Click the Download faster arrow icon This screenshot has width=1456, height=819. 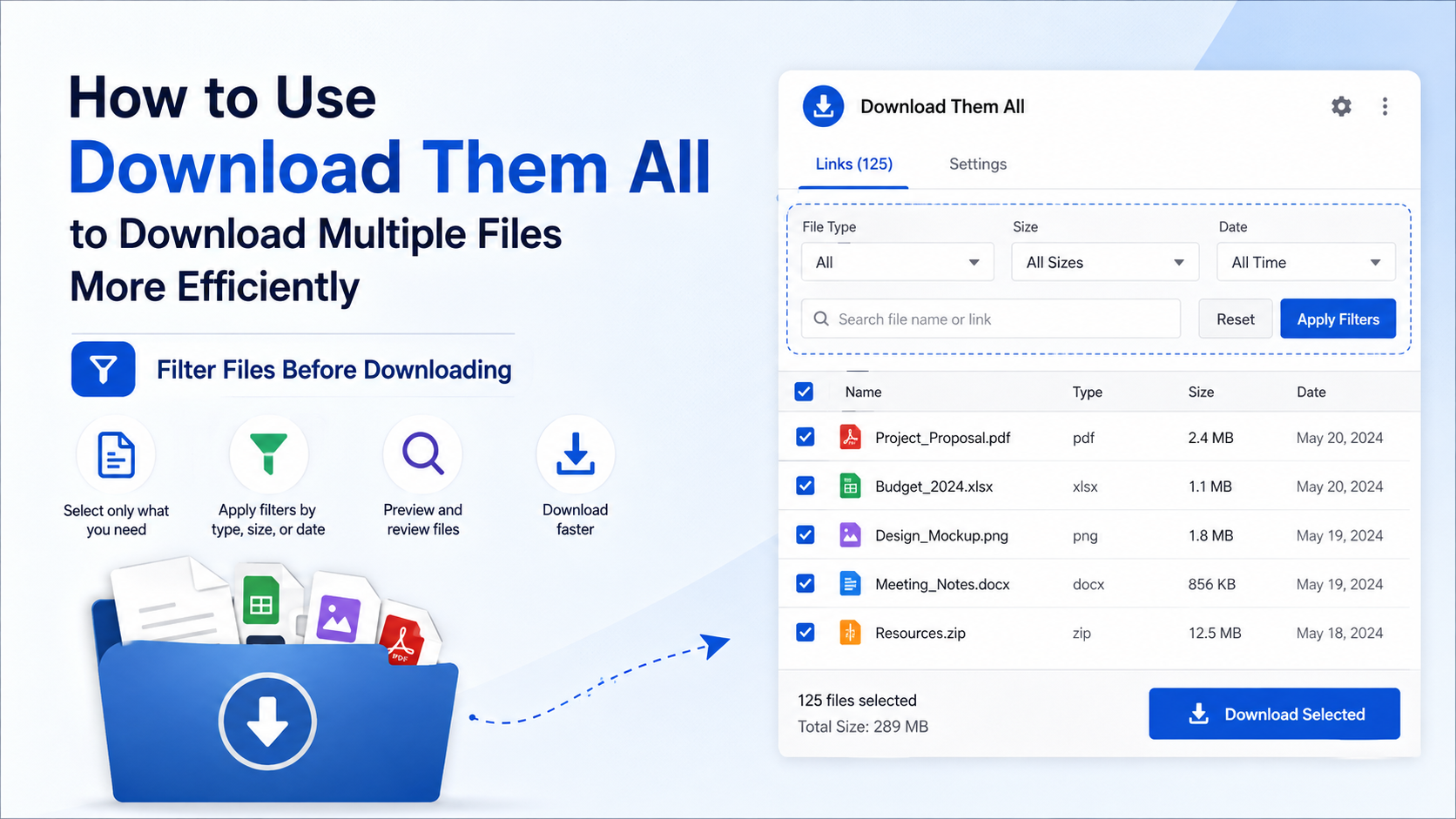tap(576, 453)
